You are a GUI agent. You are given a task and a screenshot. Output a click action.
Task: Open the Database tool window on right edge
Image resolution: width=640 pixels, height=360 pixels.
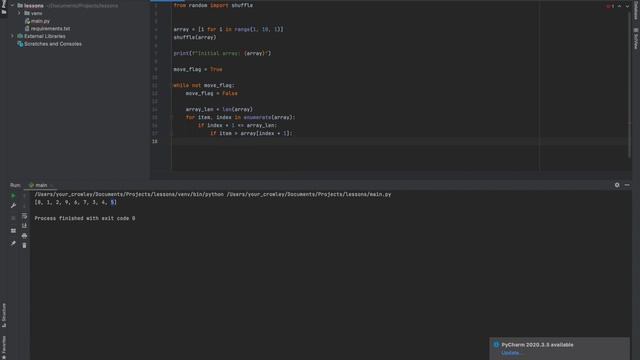tap(636, 10)
